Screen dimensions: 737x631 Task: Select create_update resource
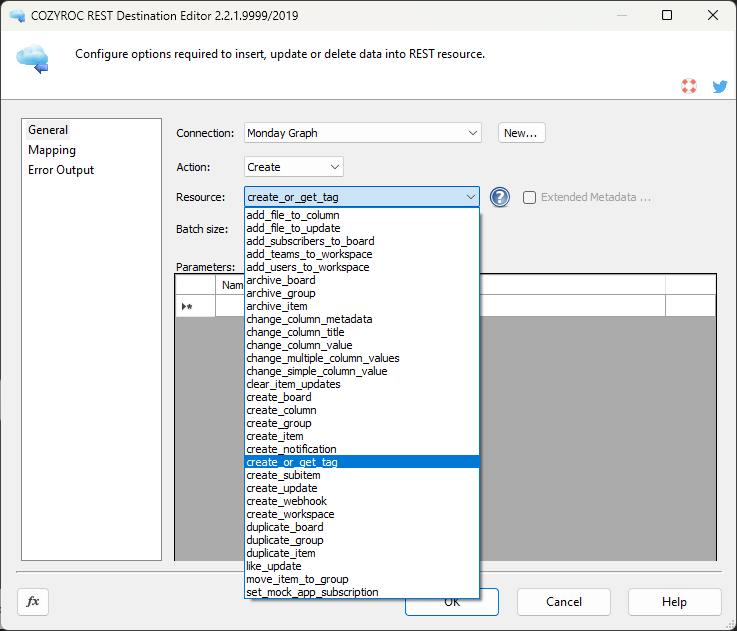click(362, 489)
